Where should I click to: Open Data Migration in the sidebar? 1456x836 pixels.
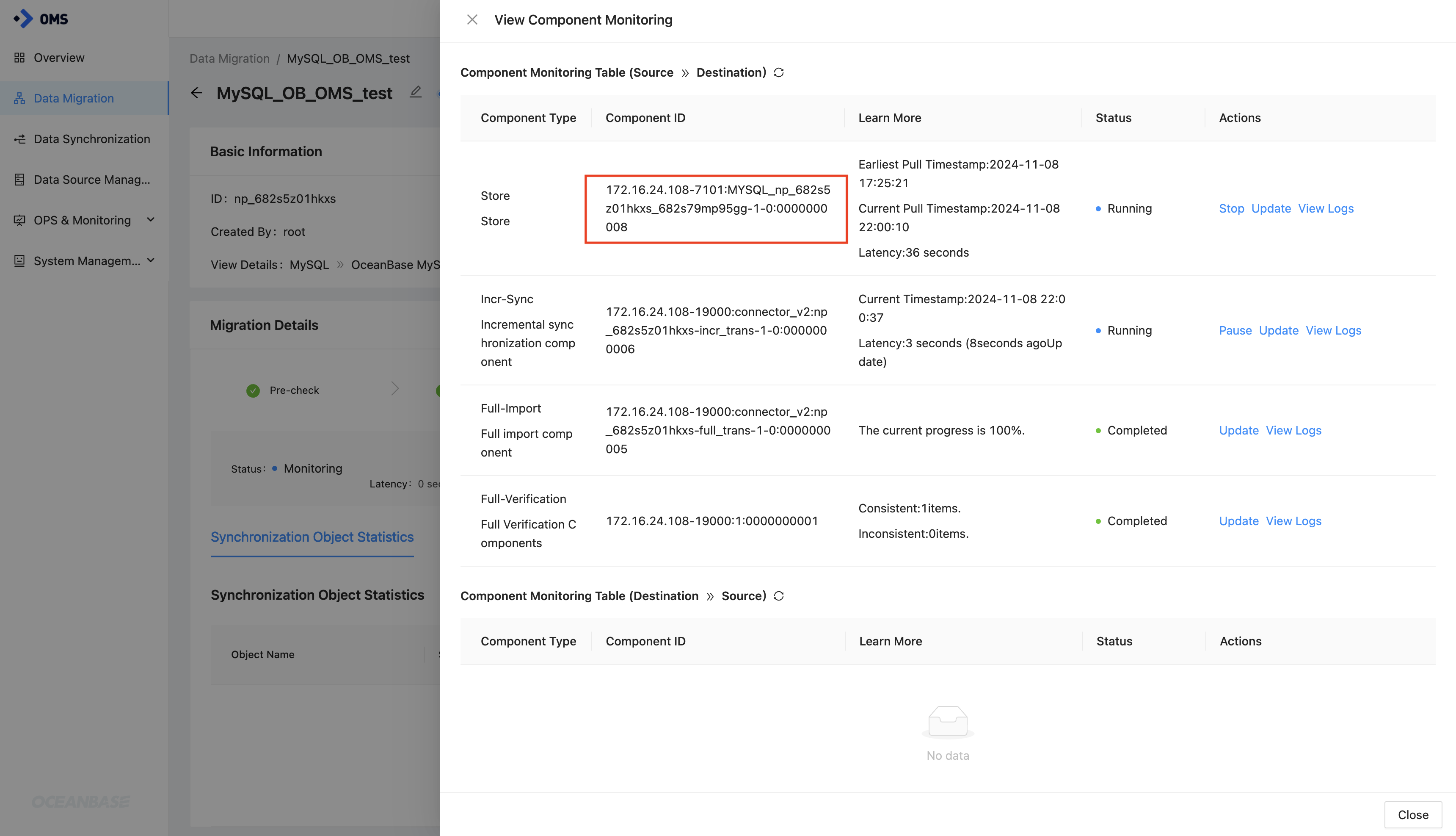point(74,98)
